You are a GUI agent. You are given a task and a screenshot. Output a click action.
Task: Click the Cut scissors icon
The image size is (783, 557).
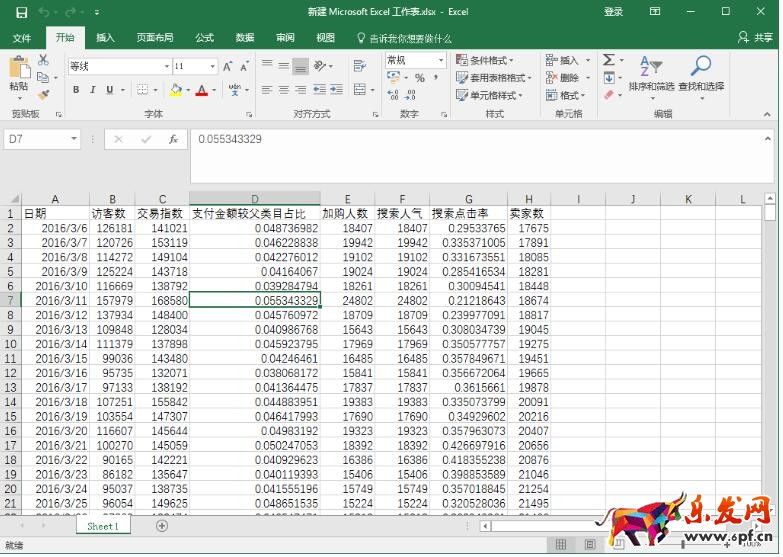pos(44,60)
